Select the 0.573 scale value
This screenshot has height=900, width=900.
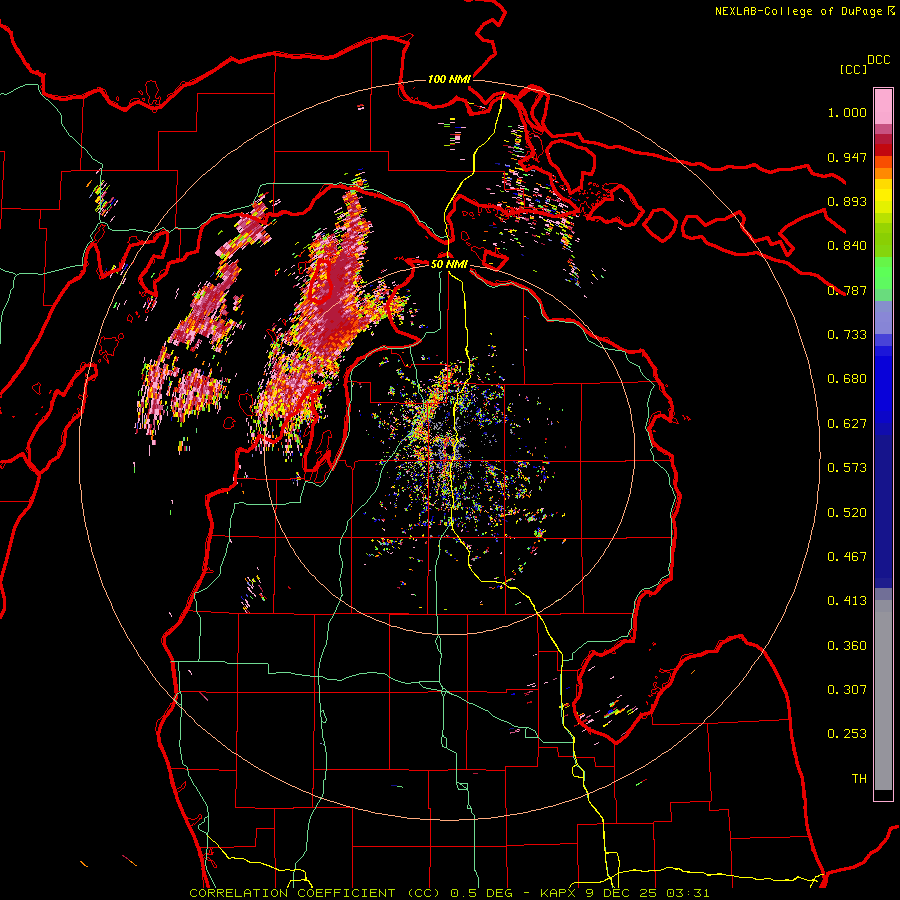click(x=847, y=468)
